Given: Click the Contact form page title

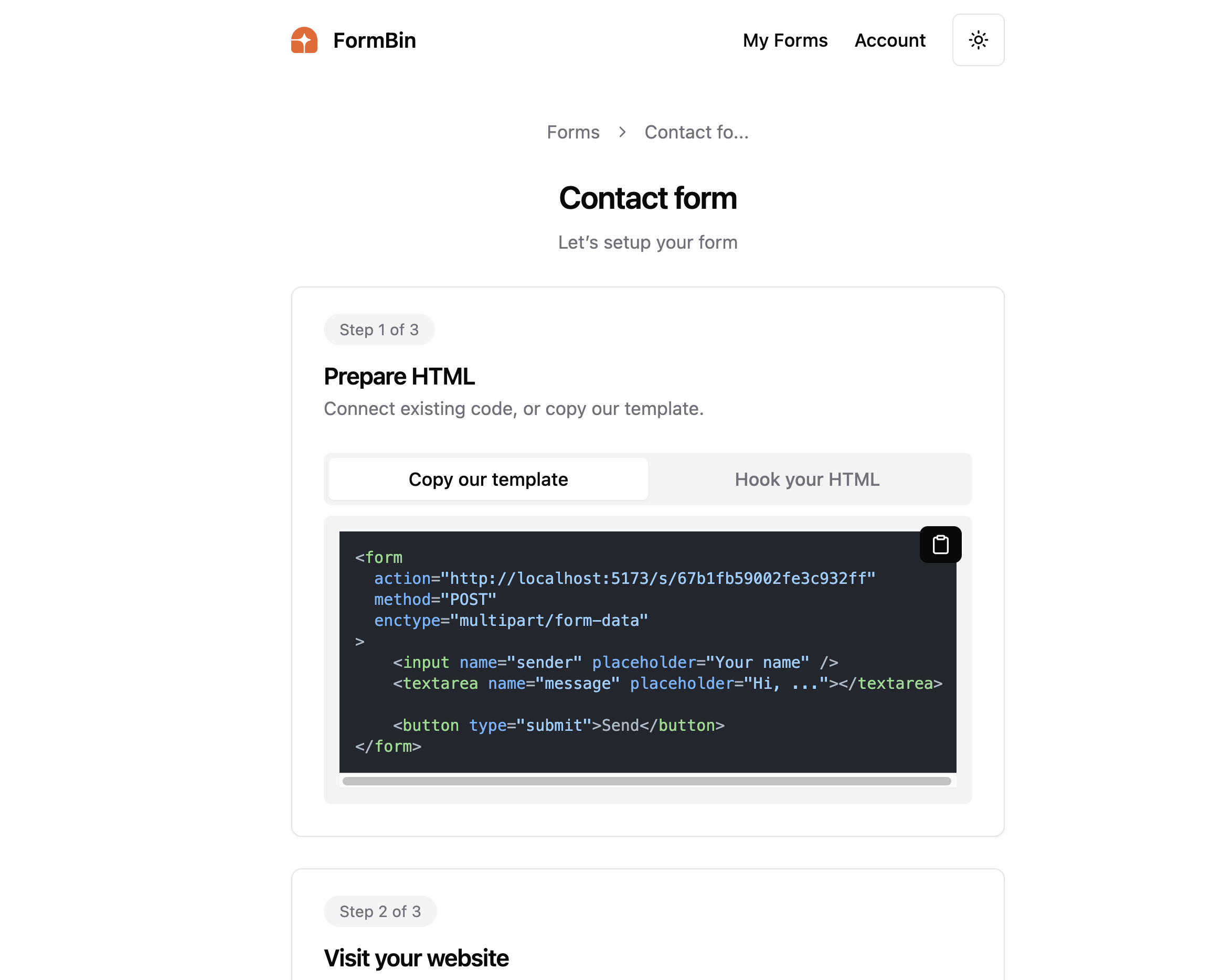Looking at the screenshot, I should pyautogui.click(x=647, y=198).
